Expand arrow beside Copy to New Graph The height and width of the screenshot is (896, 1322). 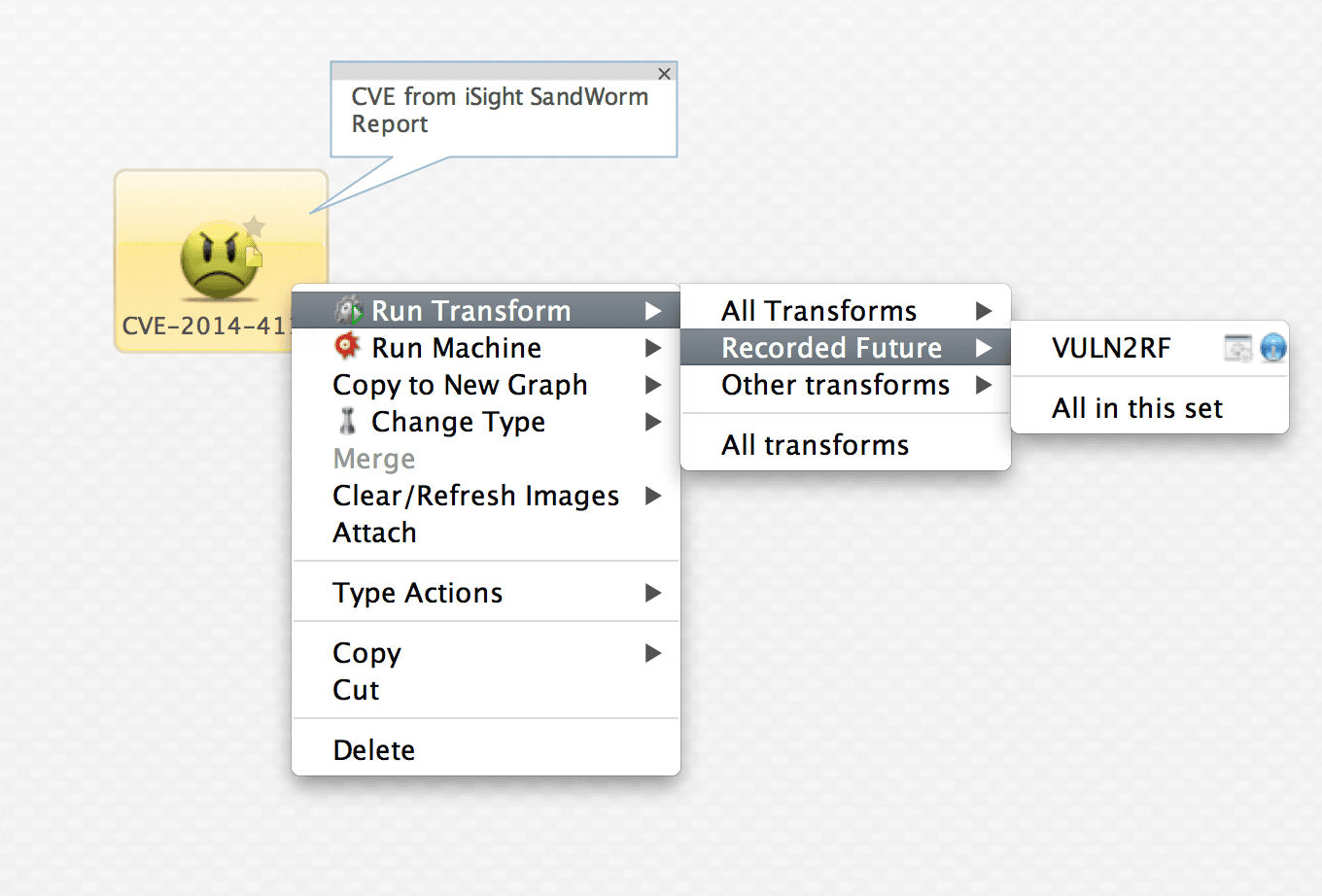tap(653, 385)
